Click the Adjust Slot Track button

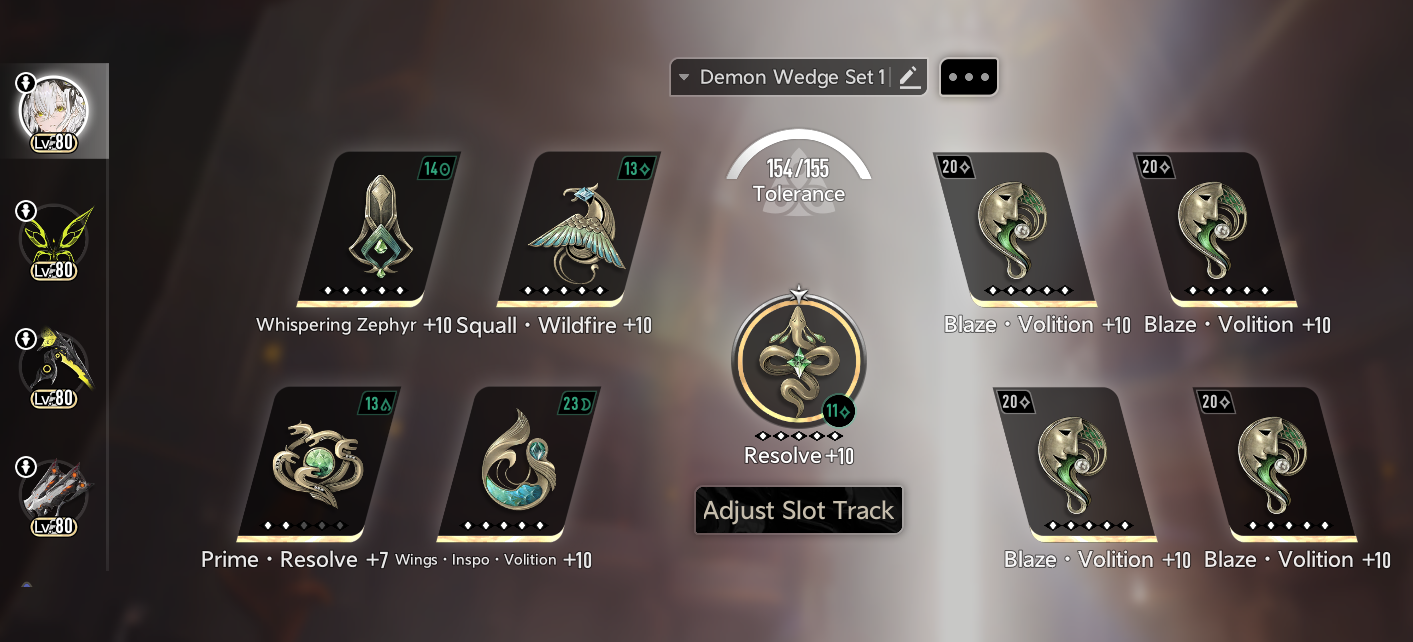point(799,510)
